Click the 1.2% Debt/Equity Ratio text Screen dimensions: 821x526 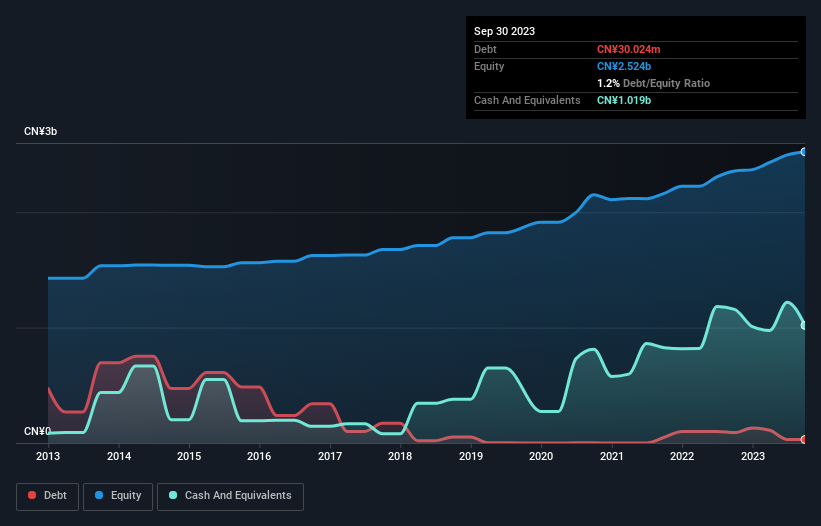click(x=653, y=83)
